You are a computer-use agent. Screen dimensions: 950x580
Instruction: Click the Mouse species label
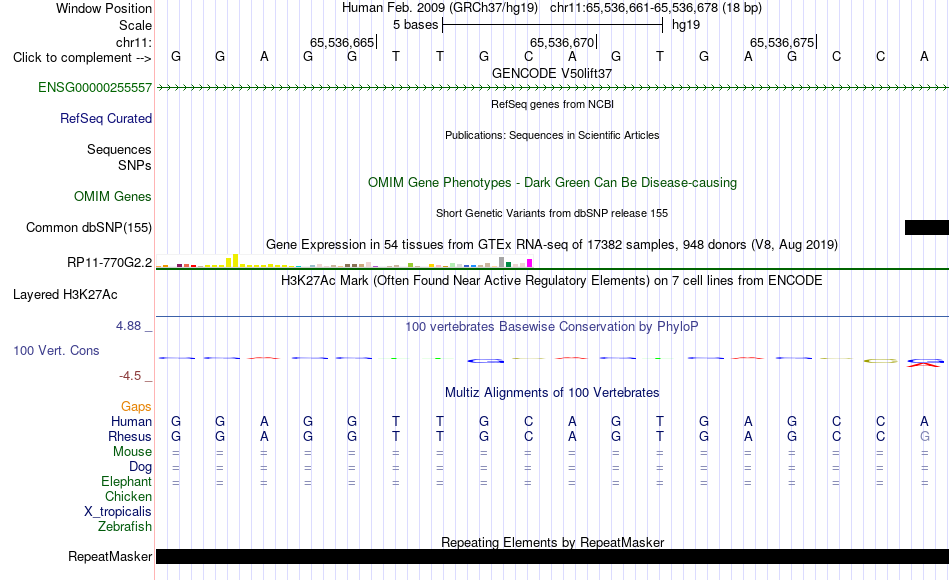point(132,452)
